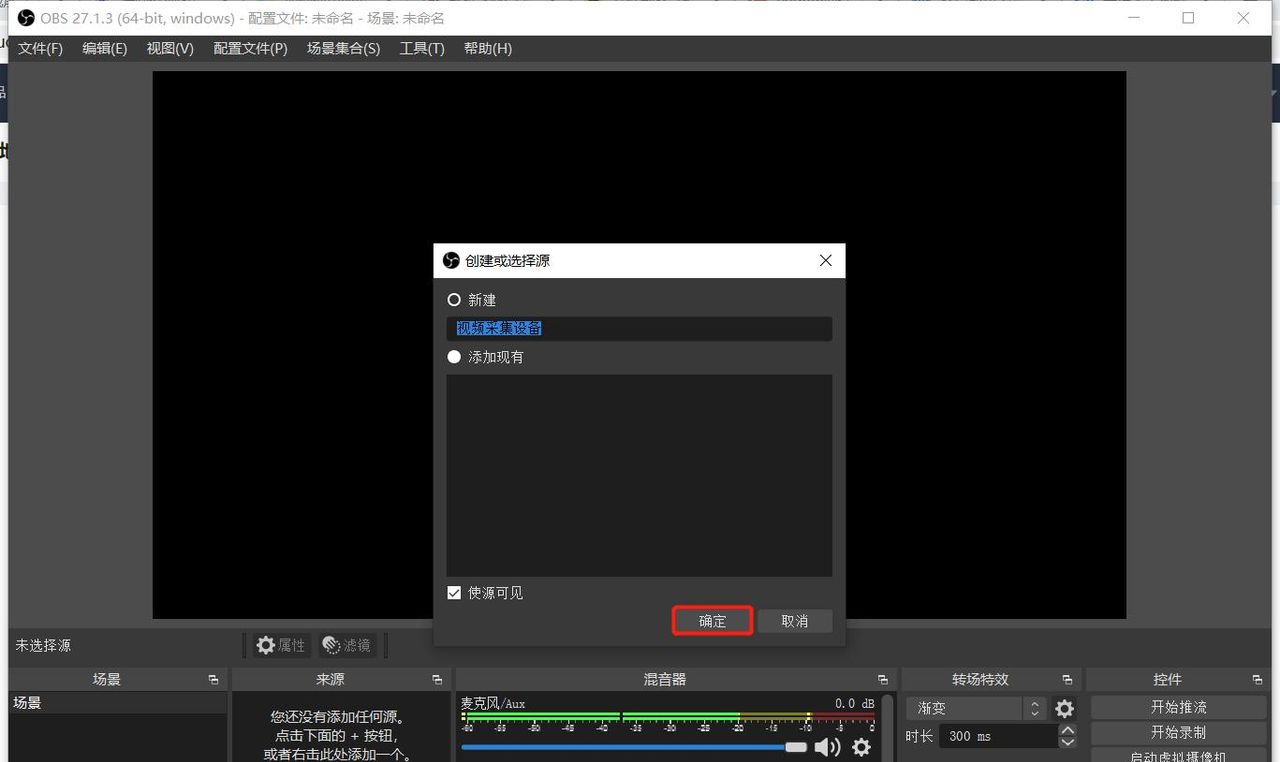The height and width of the screenshot is (762, 1280).
Task: Open the 帮助(H) menu
Action: [488, 49]
